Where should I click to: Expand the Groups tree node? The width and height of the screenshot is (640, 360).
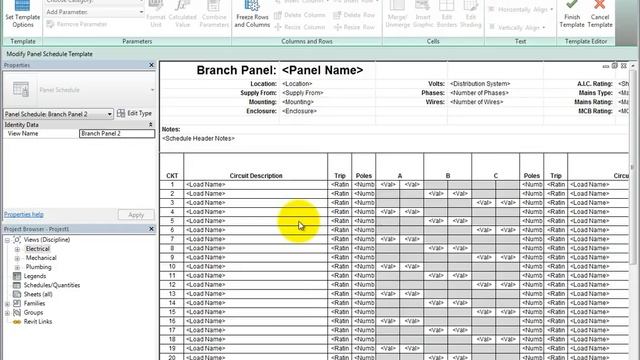click(7, 313)
